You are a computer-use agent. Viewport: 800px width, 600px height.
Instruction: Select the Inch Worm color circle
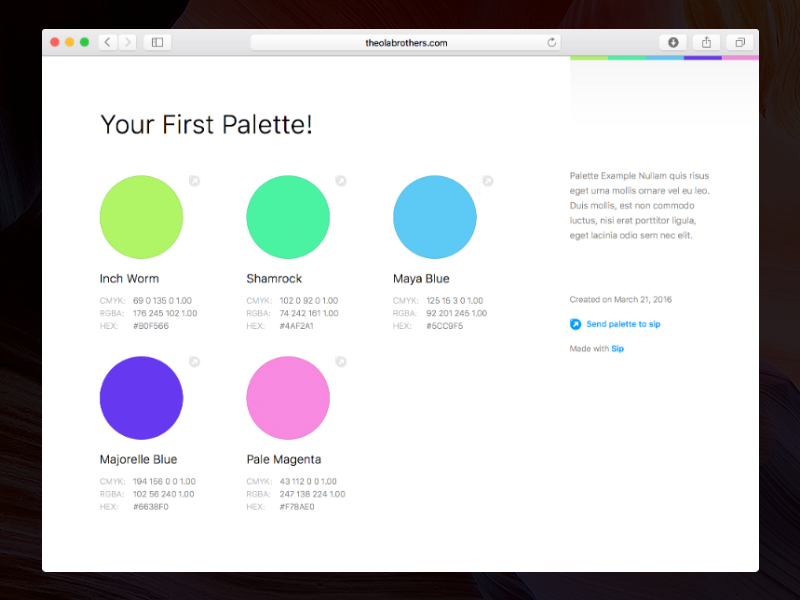pyautogui.click(x=141, y=216)
